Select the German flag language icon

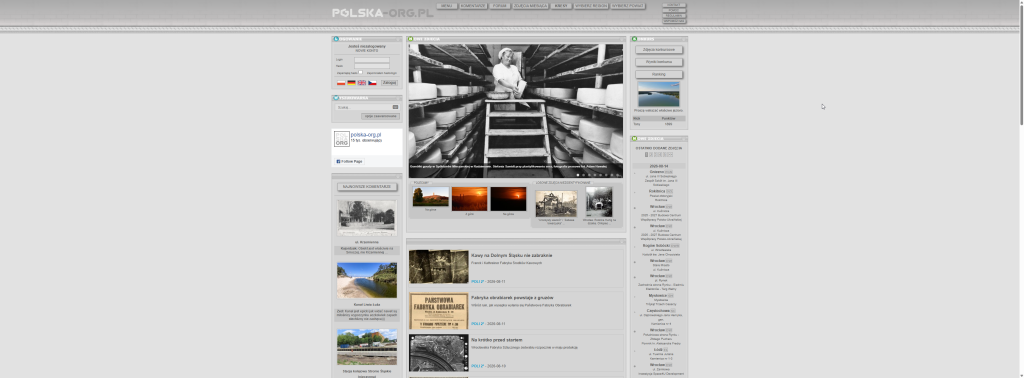(x=351, y=83)
